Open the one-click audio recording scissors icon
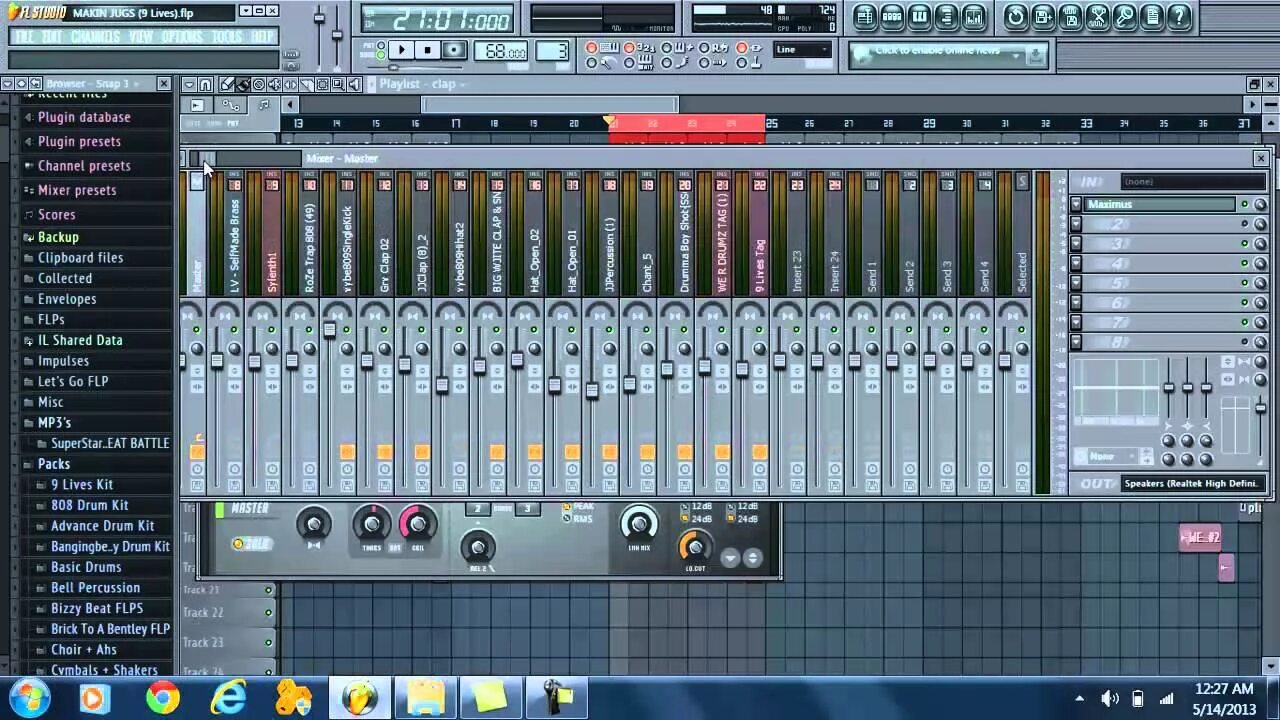 (1097, 16)
